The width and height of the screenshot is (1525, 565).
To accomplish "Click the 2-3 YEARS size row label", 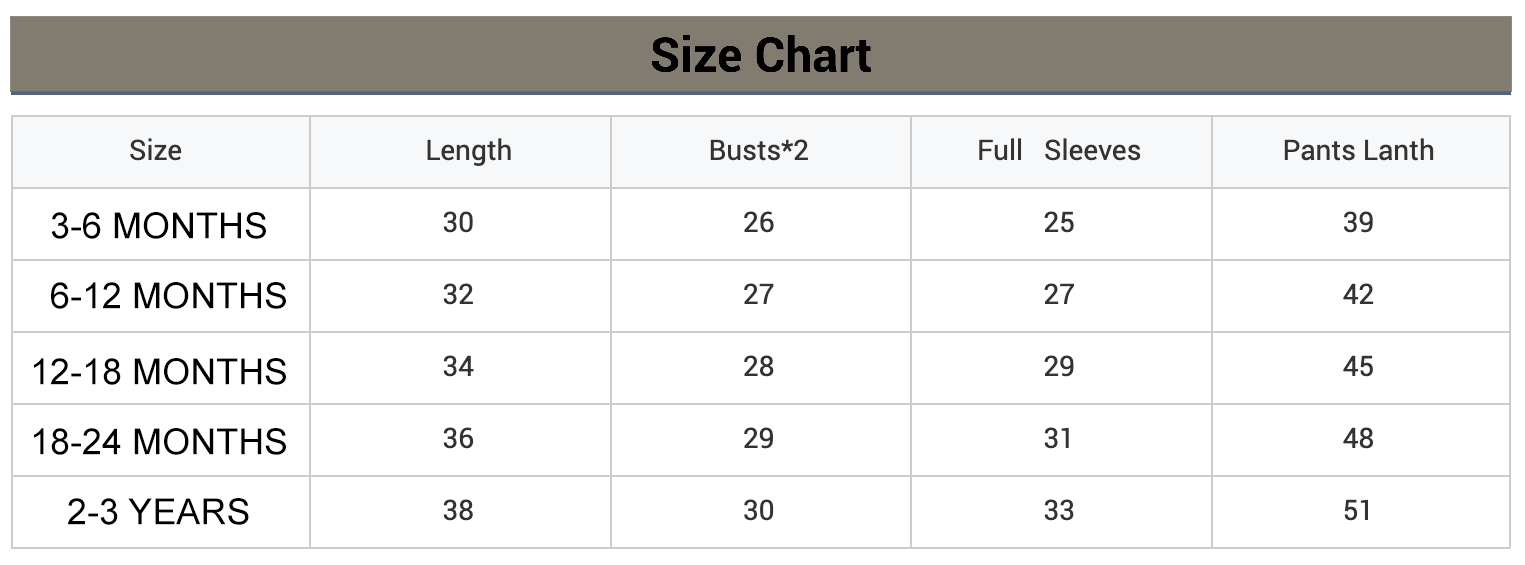I will click(x=158, y=512).
